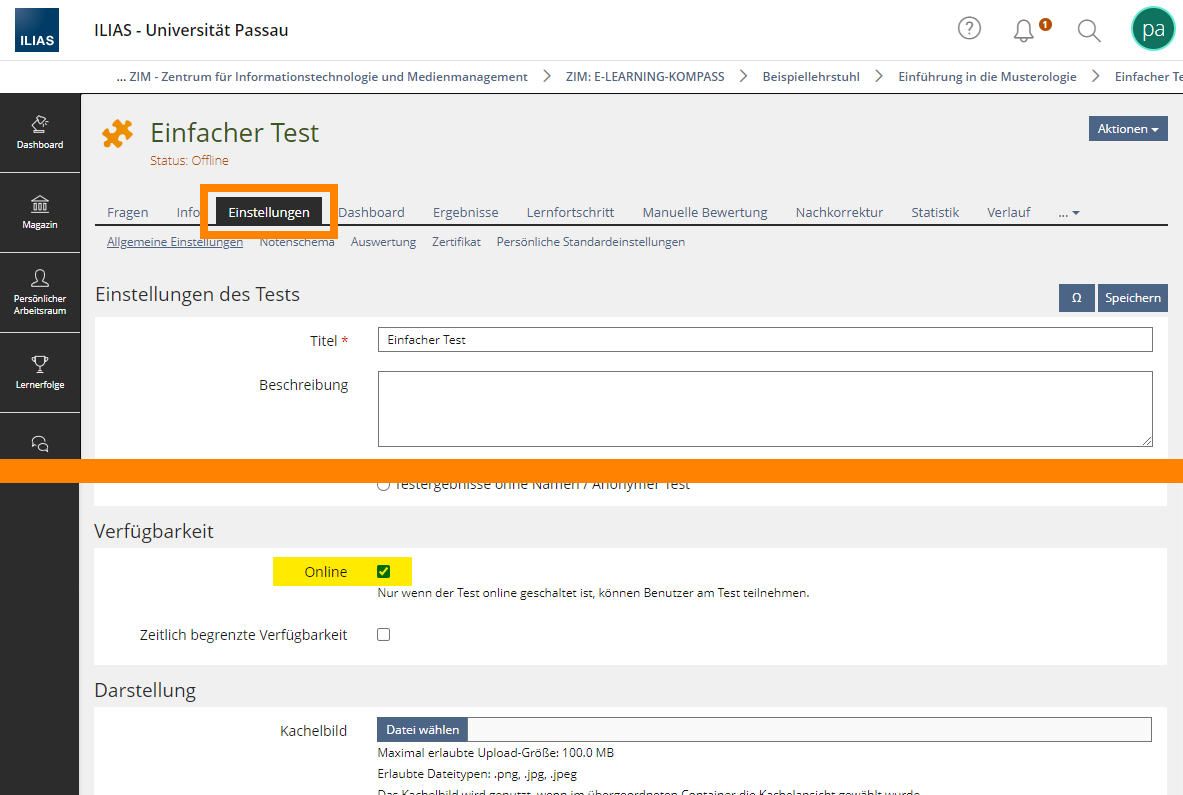Open notifications bell icon
This screenshot has height=795, width=1183.
(1024, 30)
